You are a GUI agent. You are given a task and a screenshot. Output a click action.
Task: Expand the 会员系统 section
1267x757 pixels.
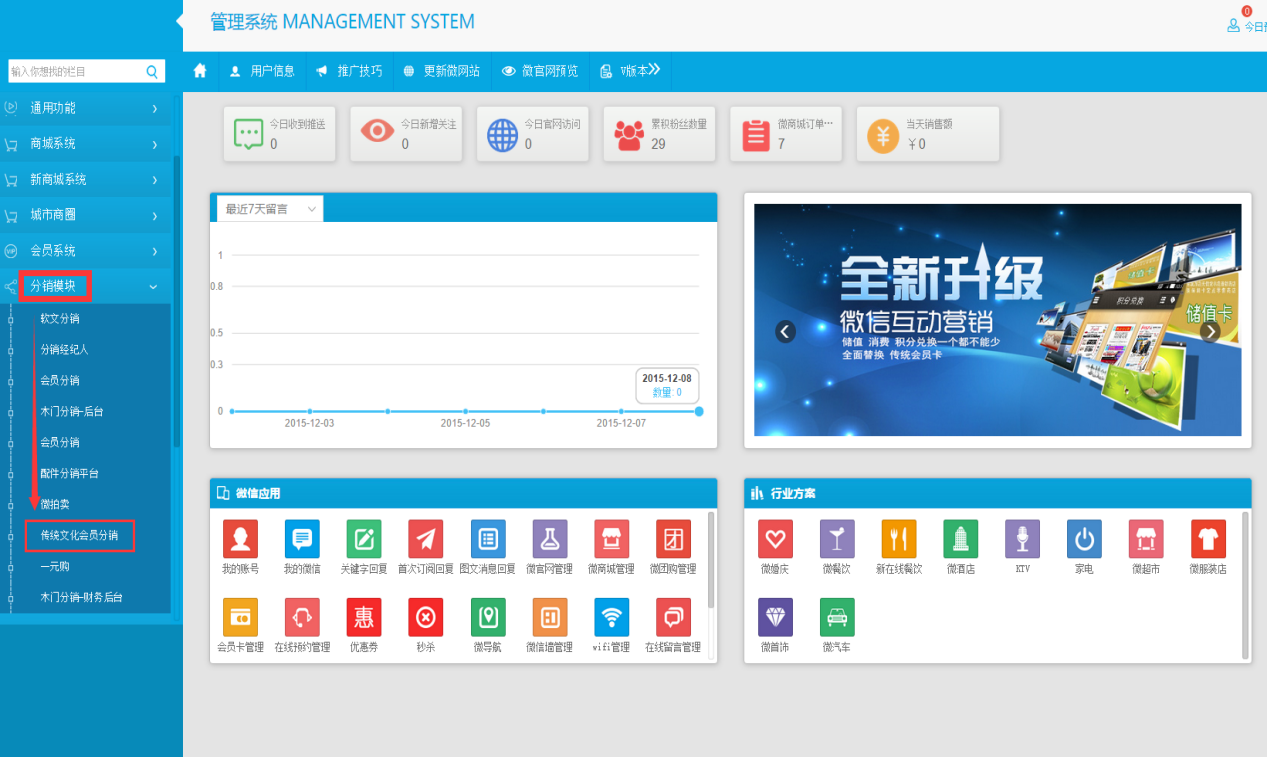pos(86,251)
